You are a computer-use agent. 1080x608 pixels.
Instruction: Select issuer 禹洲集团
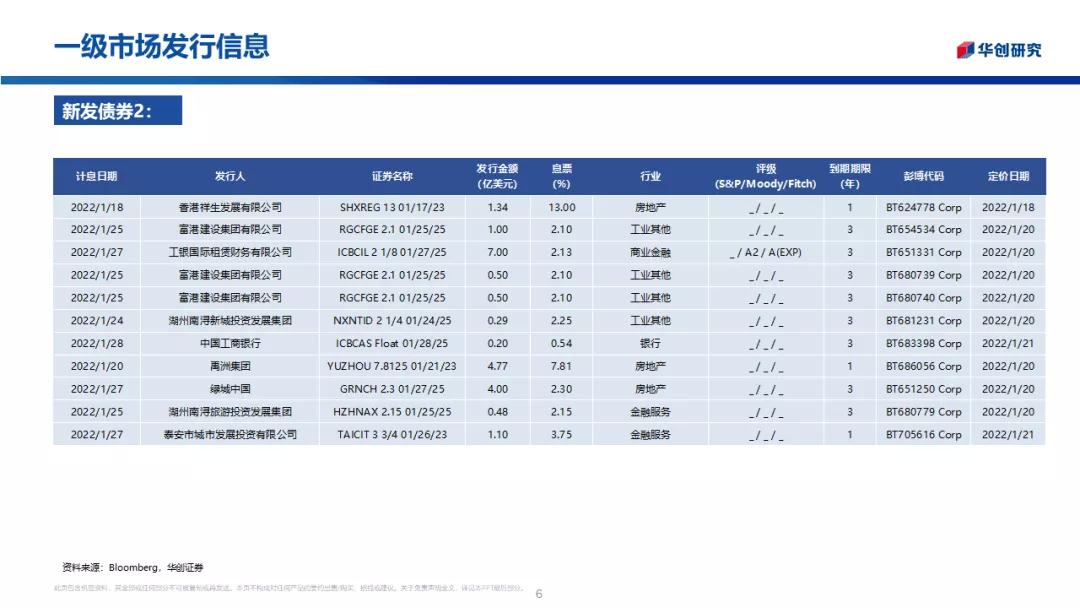[230, 366]
